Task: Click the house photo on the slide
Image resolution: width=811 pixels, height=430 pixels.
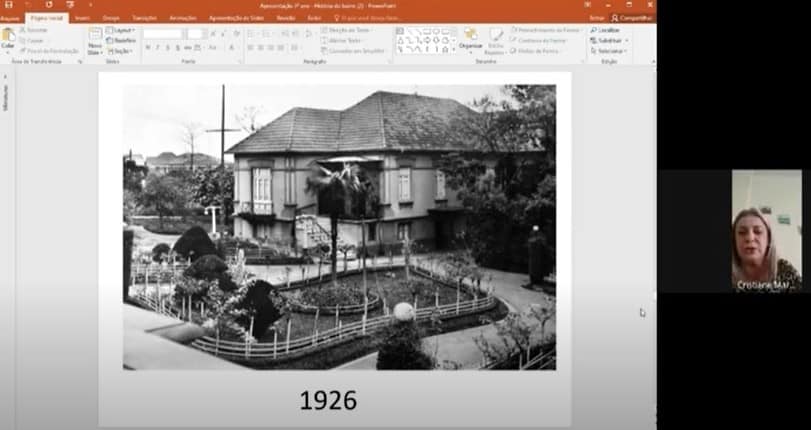Action: (339, 227)
